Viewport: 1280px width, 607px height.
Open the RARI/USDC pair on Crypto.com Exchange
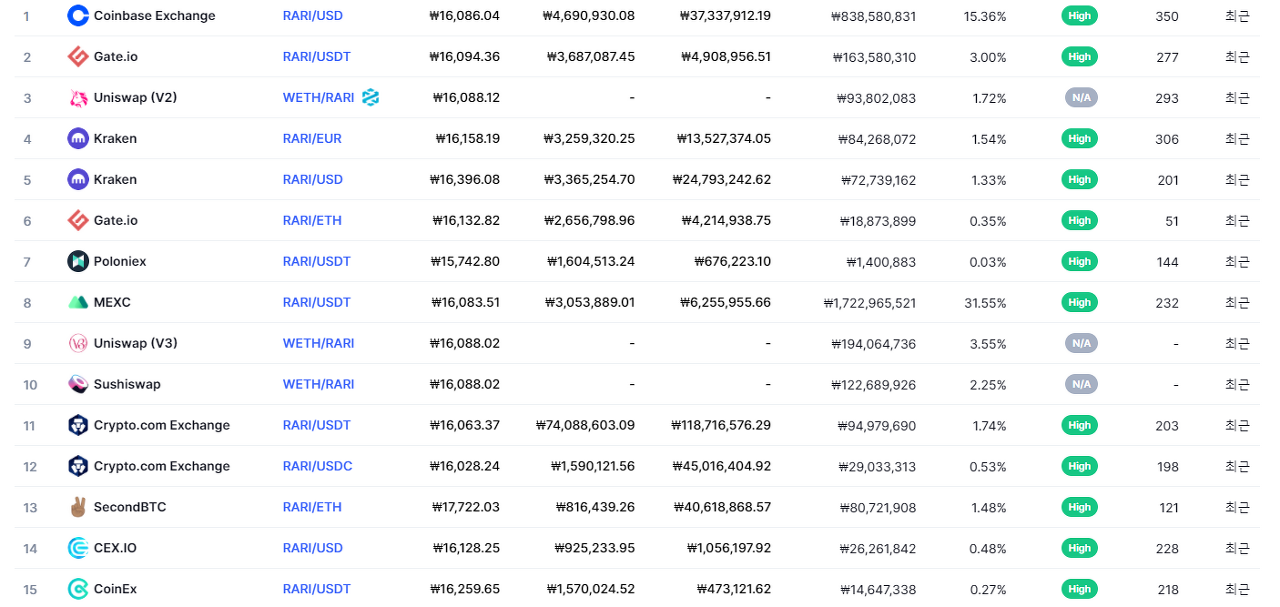point(318,467)
